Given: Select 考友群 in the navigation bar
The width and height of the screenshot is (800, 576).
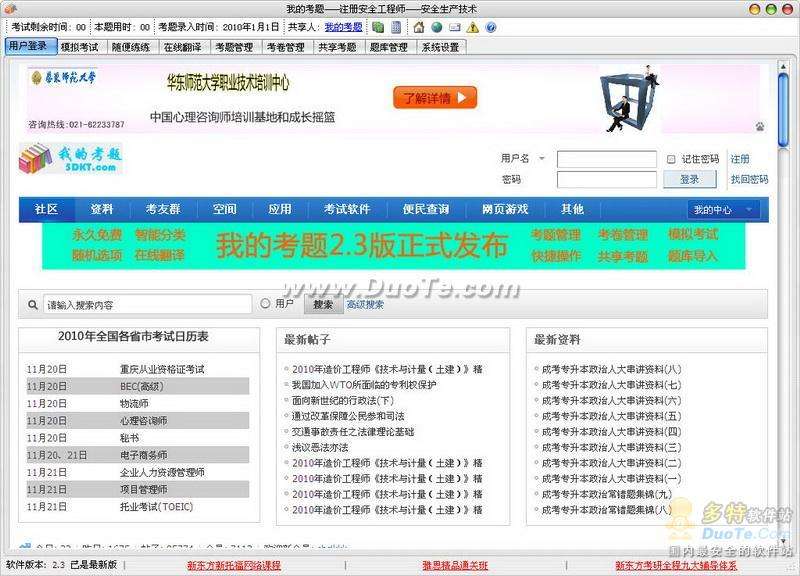Looking at the screenshot, I should tap(163, 209).
